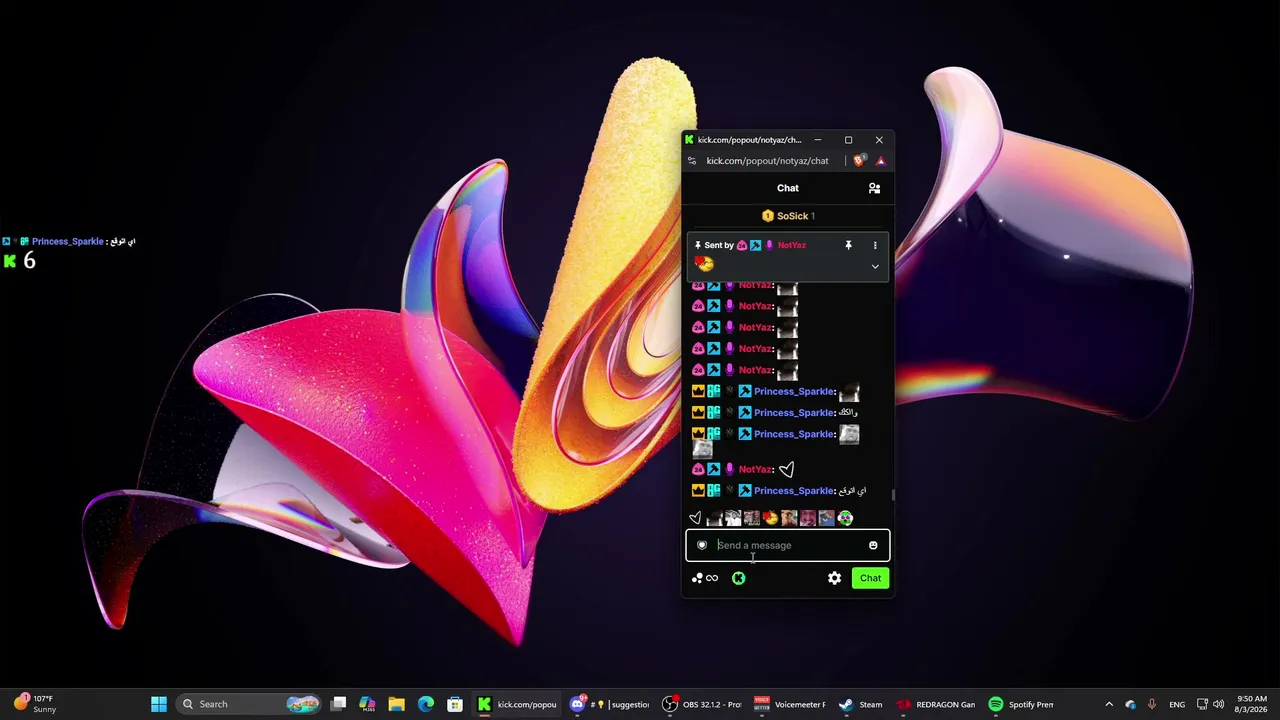Click the Chat header title
The width and height of the screenshot is (1280, 720).
coord(788,188)
